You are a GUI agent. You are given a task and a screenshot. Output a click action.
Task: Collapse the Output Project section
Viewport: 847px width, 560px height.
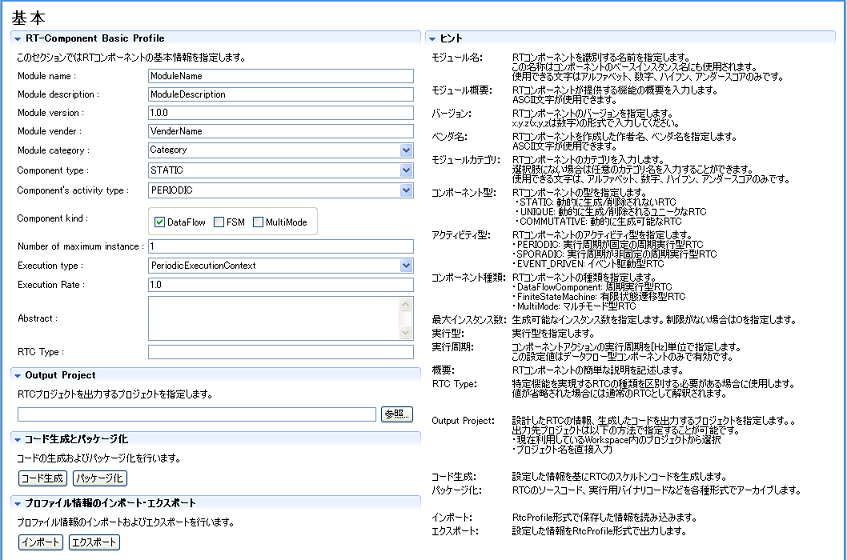(x=17, y=375)
